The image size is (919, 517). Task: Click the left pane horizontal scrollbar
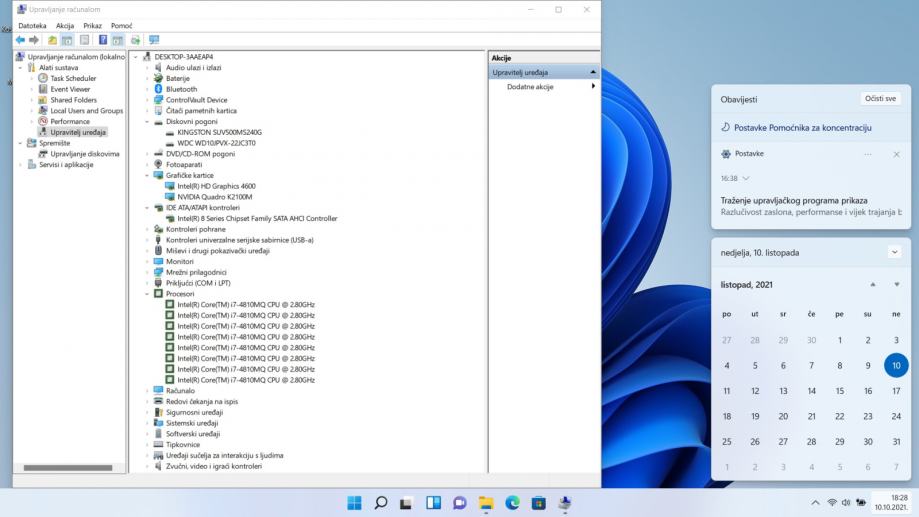tap(68, 467)
